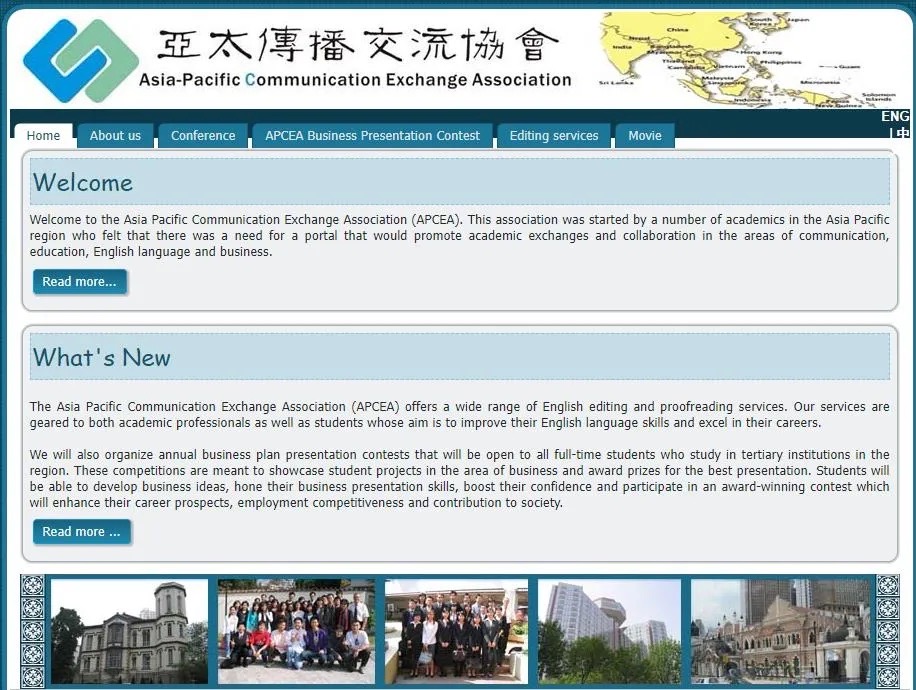The image size is (916, 690).
Task: Click the paragraph starting "Welcome to the Asia Pacific"
Action: pos(459,235)
